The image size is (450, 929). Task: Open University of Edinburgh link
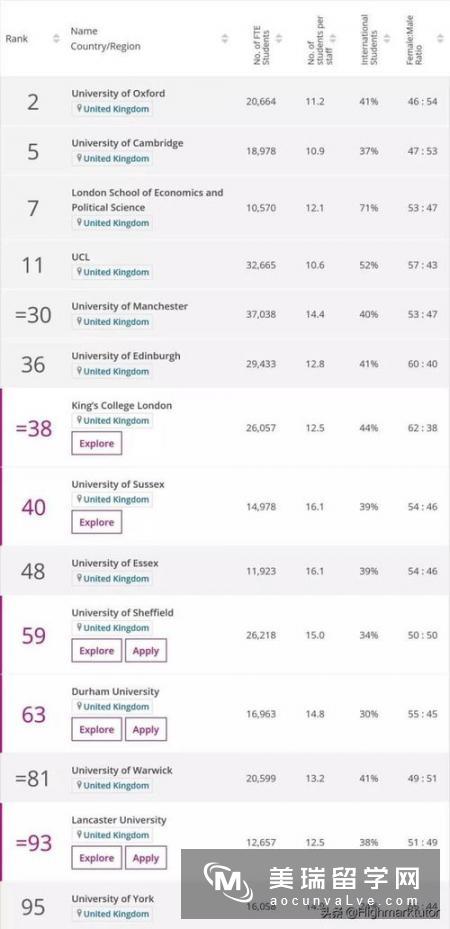126,356
